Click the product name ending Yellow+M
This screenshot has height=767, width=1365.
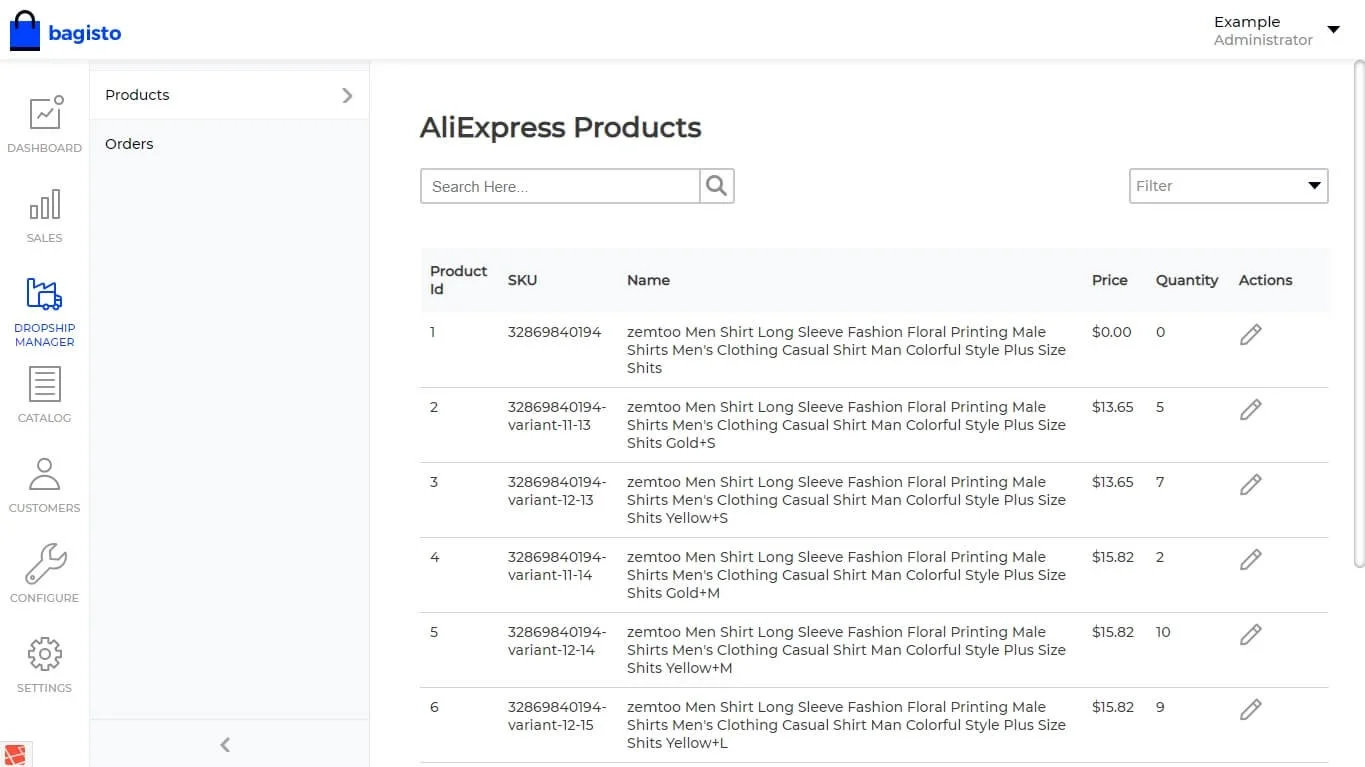click(x=846, y=650)
